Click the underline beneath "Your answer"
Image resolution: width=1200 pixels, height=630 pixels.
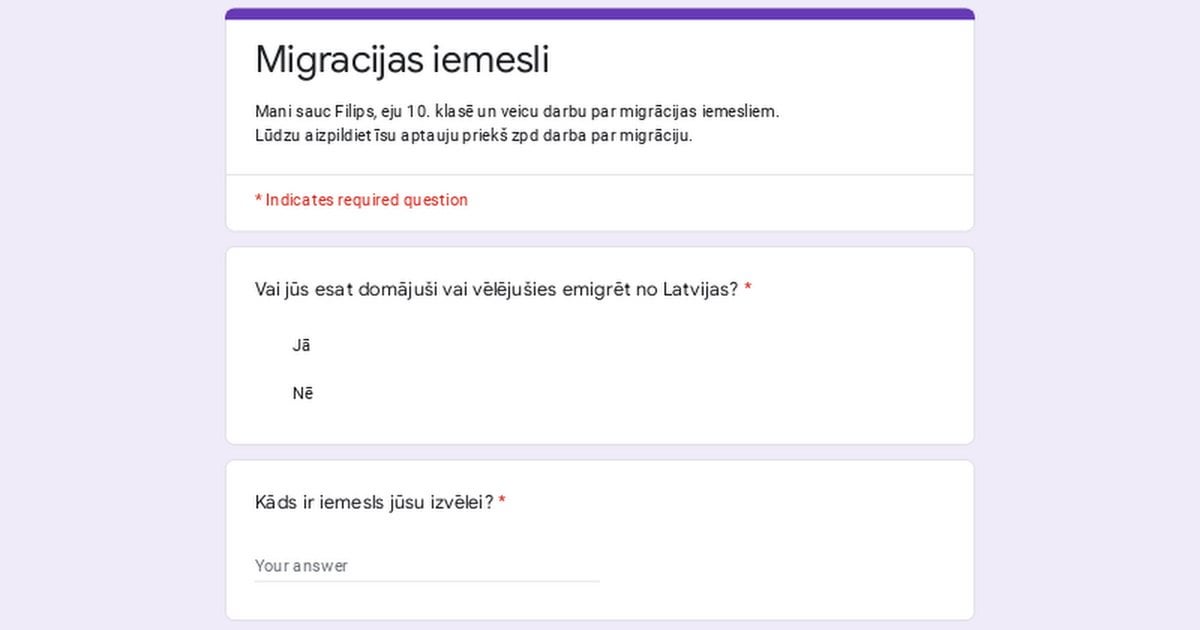[x=427, y=581]
